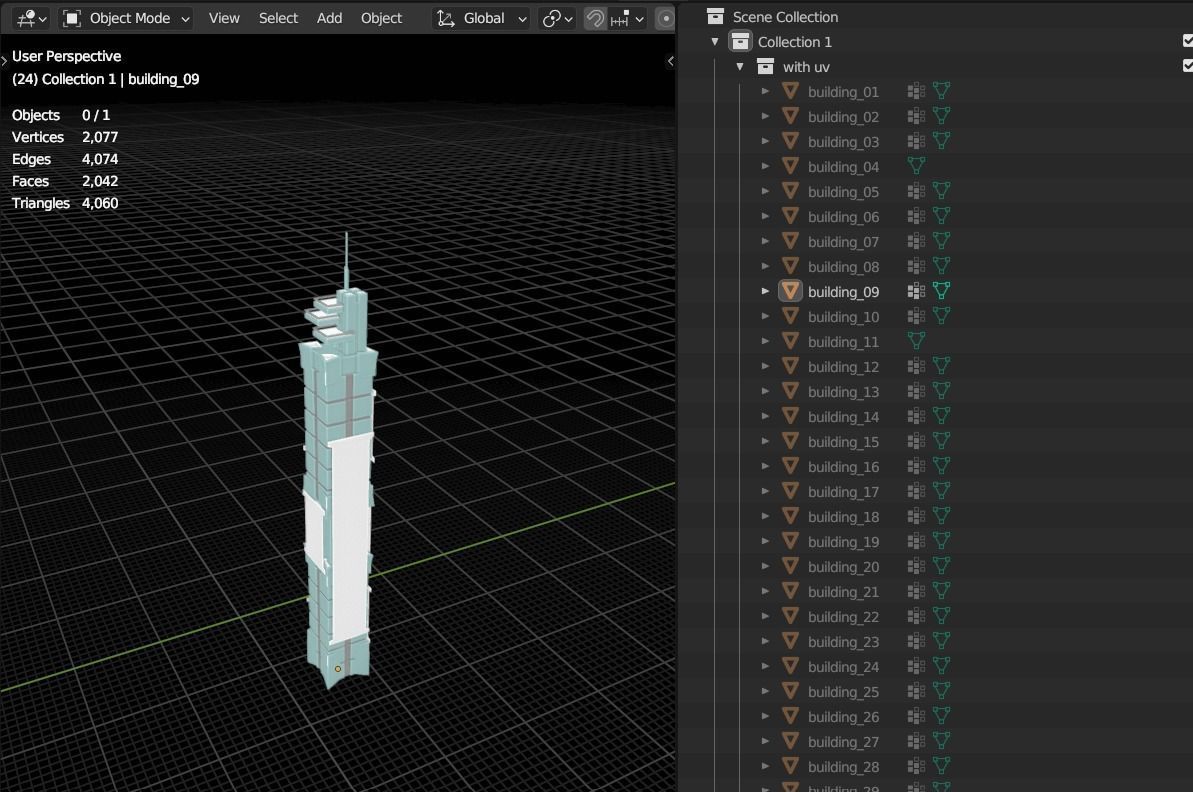The height and width of the screenshot is (792, 1193).
Task: Open the View menu
Action: 224,18
